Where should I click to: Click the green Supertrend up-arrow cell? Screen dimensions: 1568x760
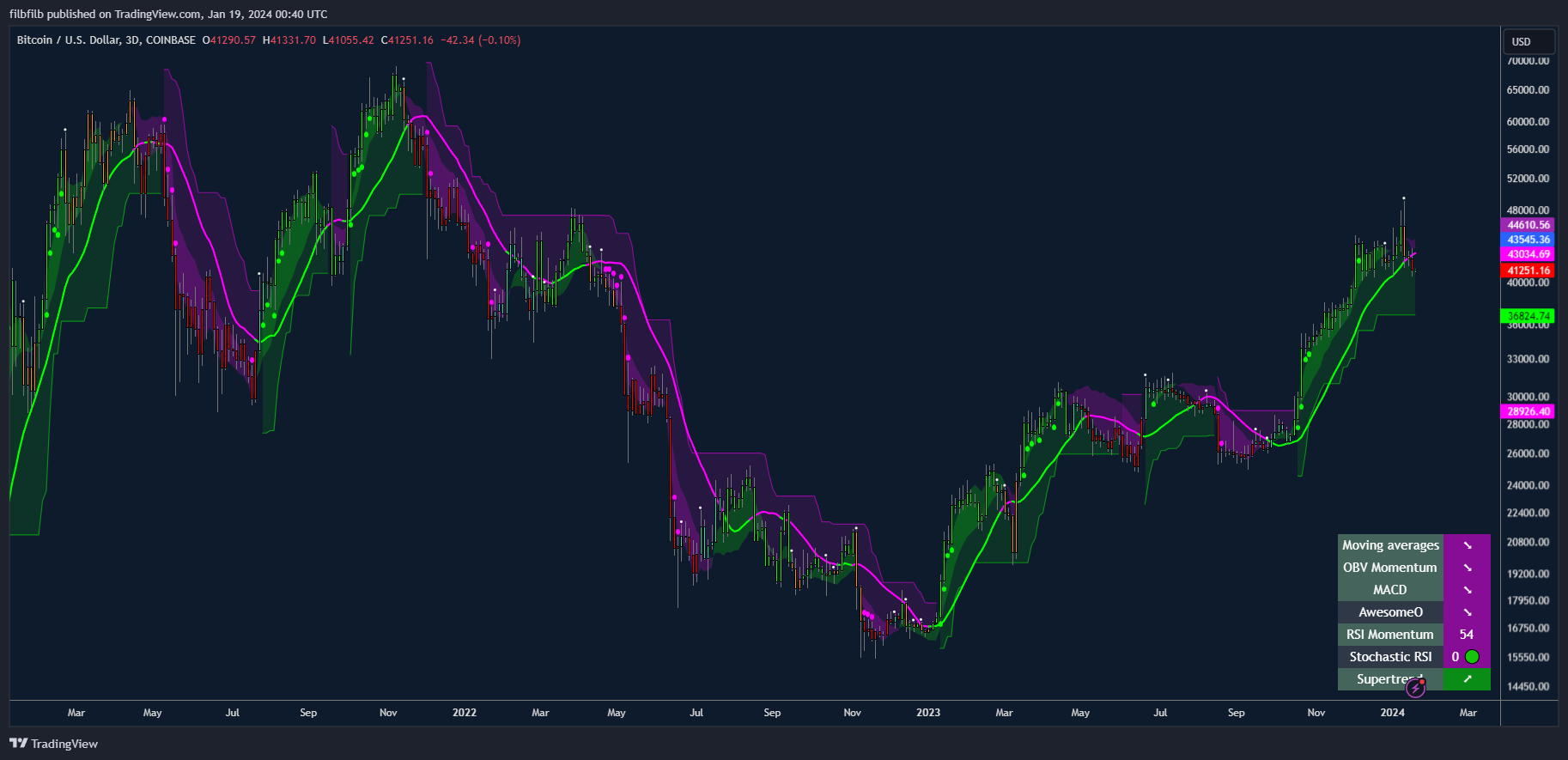[1467, 679]
